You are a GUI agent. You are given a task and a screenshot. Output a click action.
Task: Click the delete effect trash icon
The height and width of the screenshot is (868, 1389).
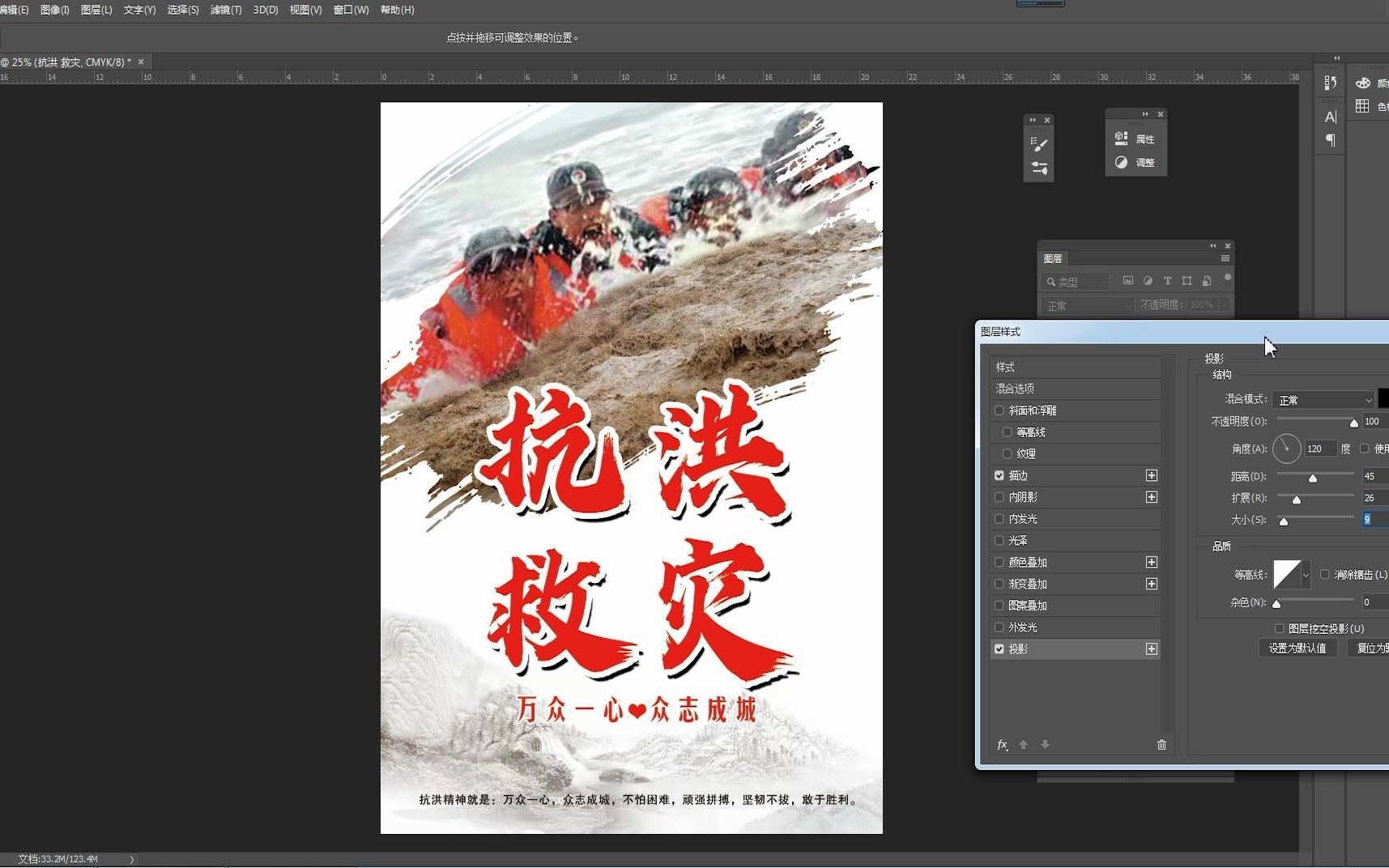coord(1161,744)
